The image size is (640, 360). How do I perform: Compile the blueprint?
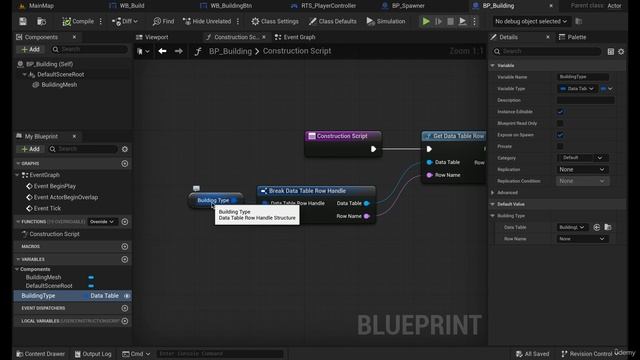click(x=78, y=21)
